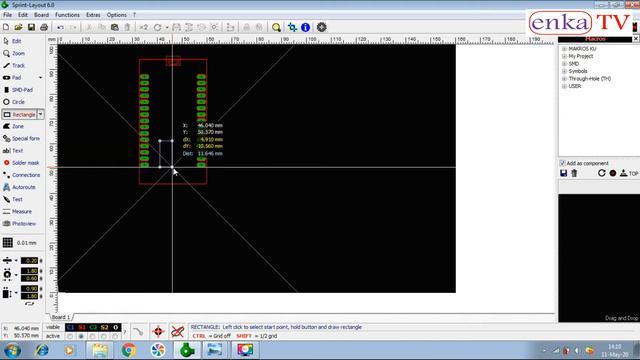Select the Circle tool

click(13, 102)
